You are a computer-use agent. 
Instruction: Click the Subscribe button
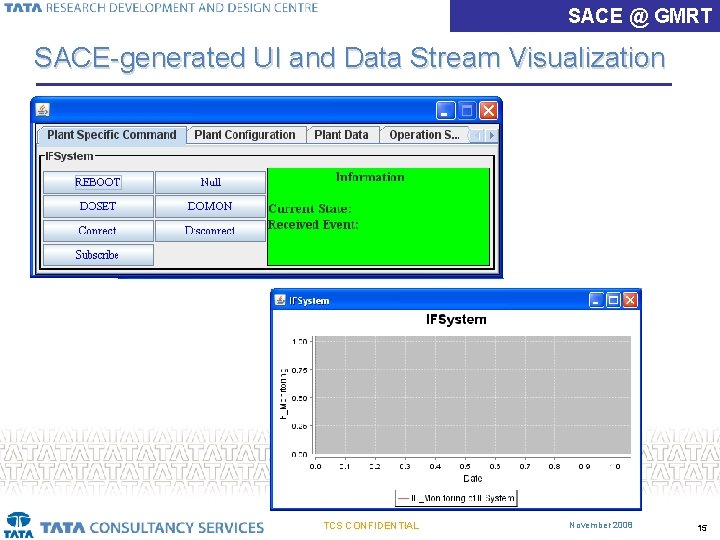click(98, 255)
